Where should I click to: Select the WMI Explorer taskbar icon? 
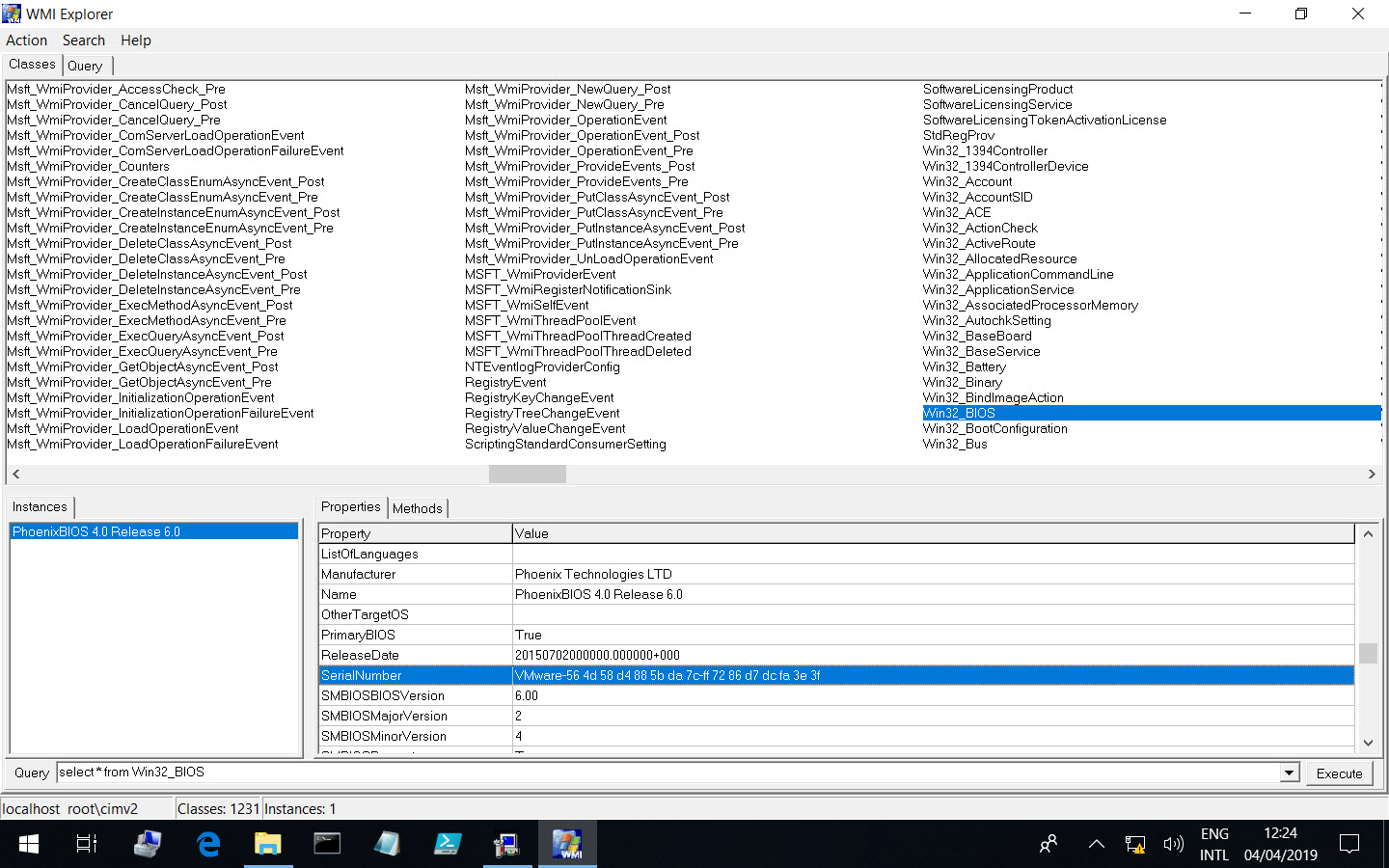(567, 844)
